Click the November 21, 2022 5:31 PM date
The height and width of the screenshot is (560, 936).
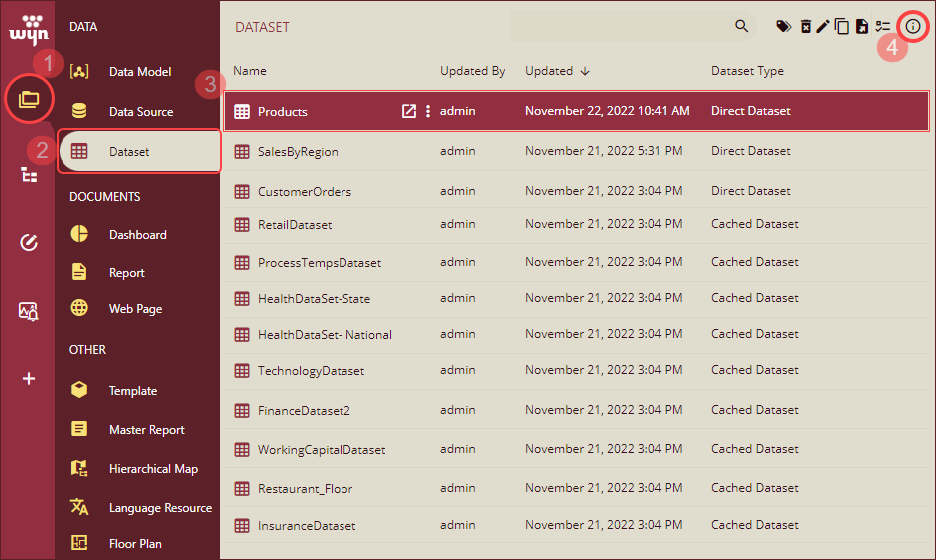point(604,151)
